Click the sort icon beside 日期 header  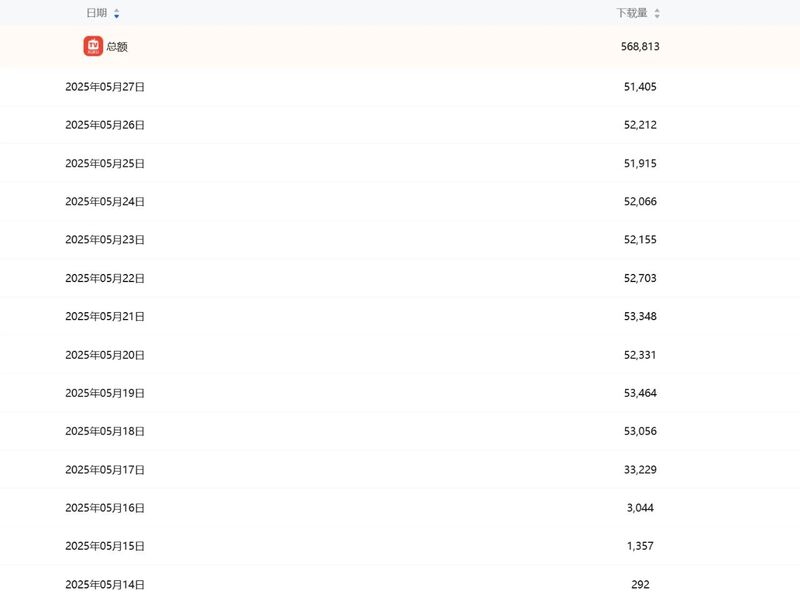(x=117, y=14)
